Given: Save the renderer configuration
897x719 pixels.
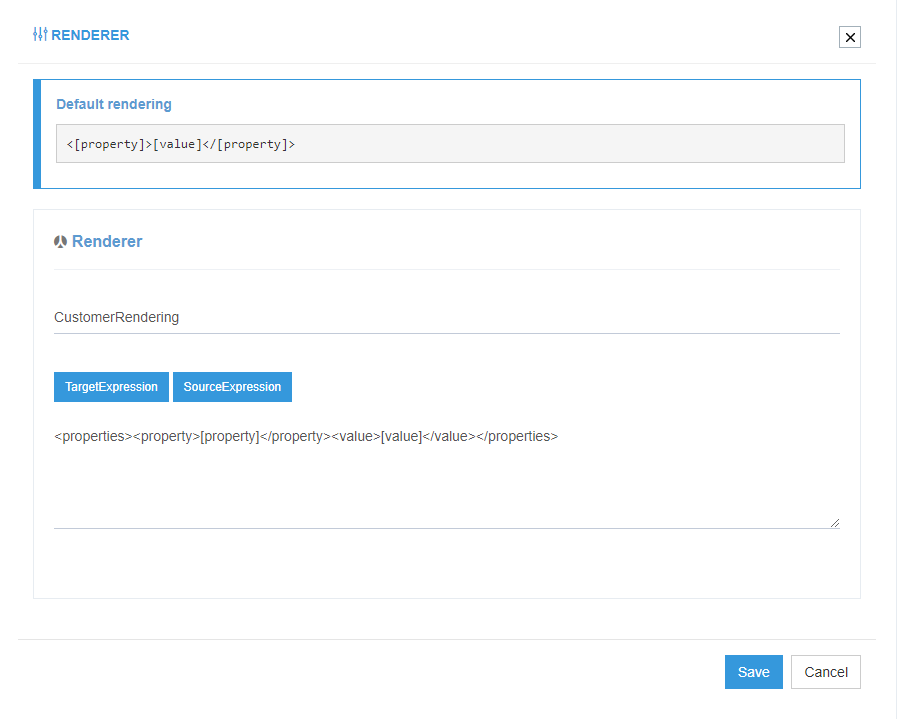Looking at the screenshot, I should click(x=753, y=671).
